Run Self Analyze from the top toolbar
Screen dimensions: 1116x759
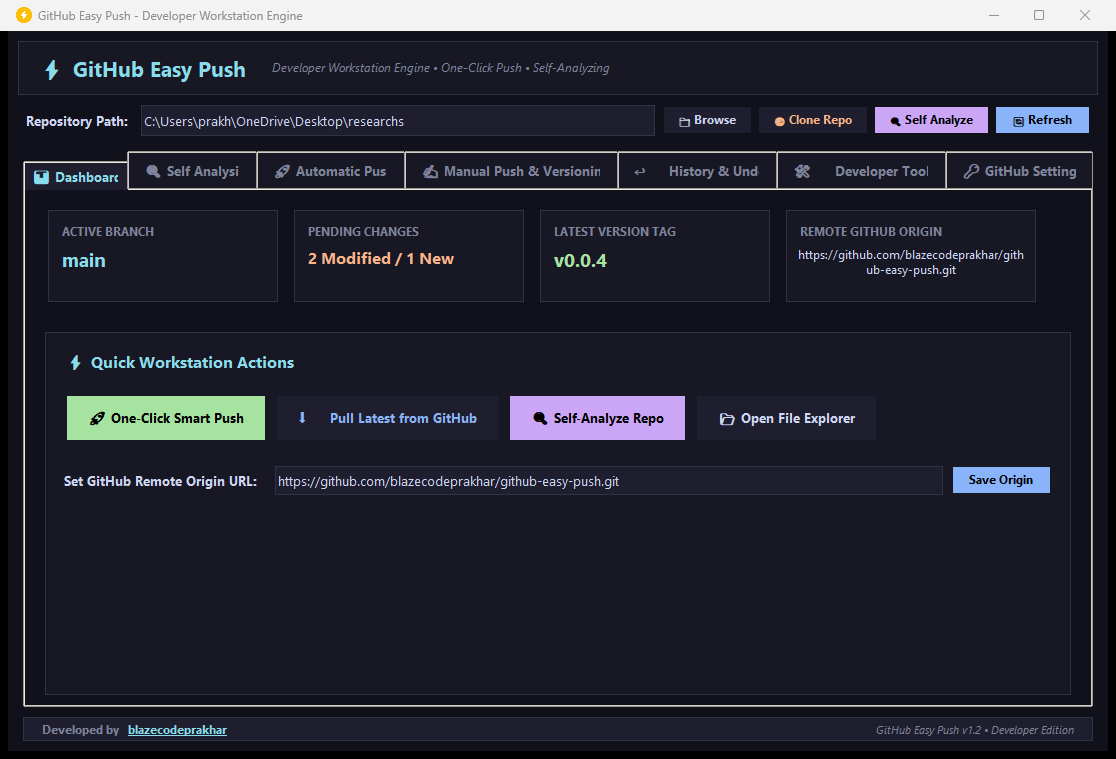coord(931,120)
